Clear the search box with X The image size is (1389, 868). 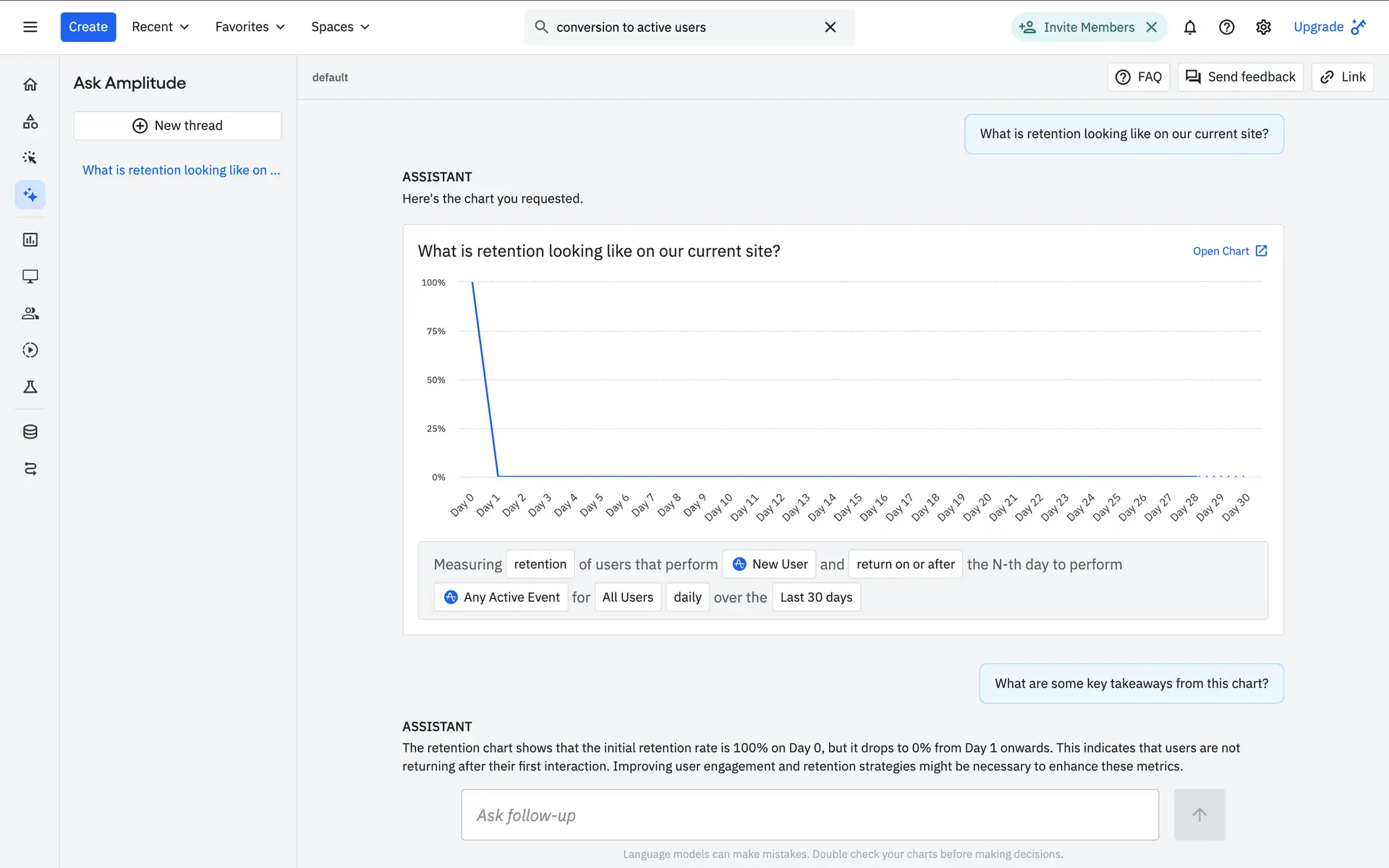point(830,27)
